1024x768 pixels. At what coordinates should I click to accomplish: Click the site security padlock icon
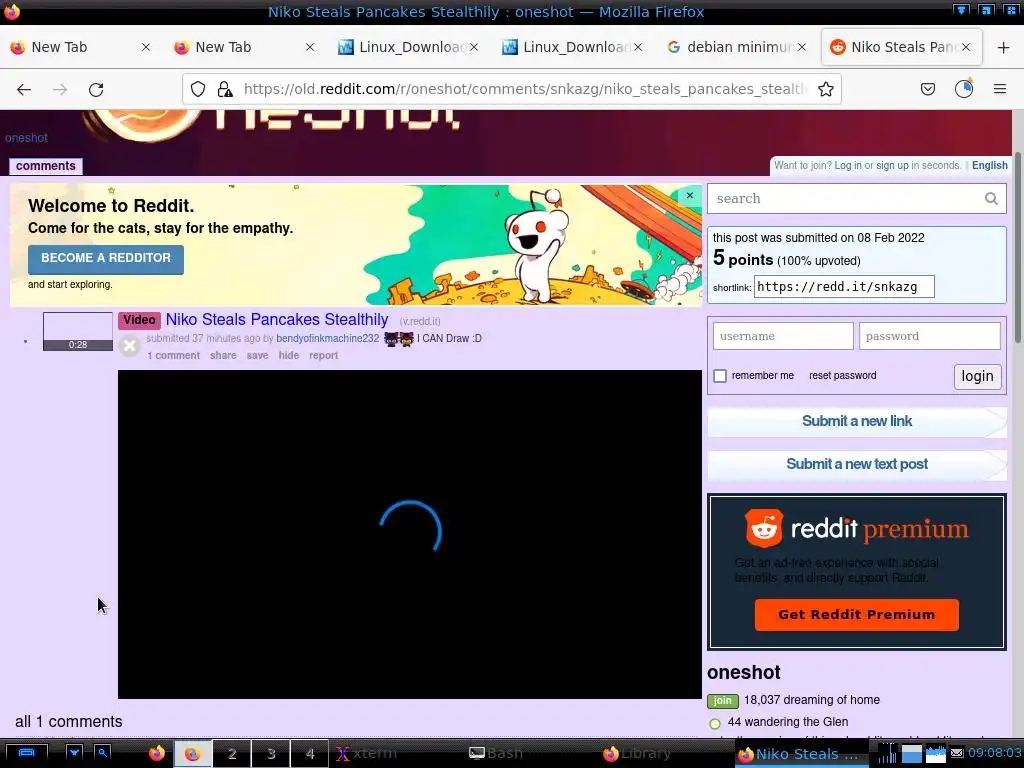(225, 89)
